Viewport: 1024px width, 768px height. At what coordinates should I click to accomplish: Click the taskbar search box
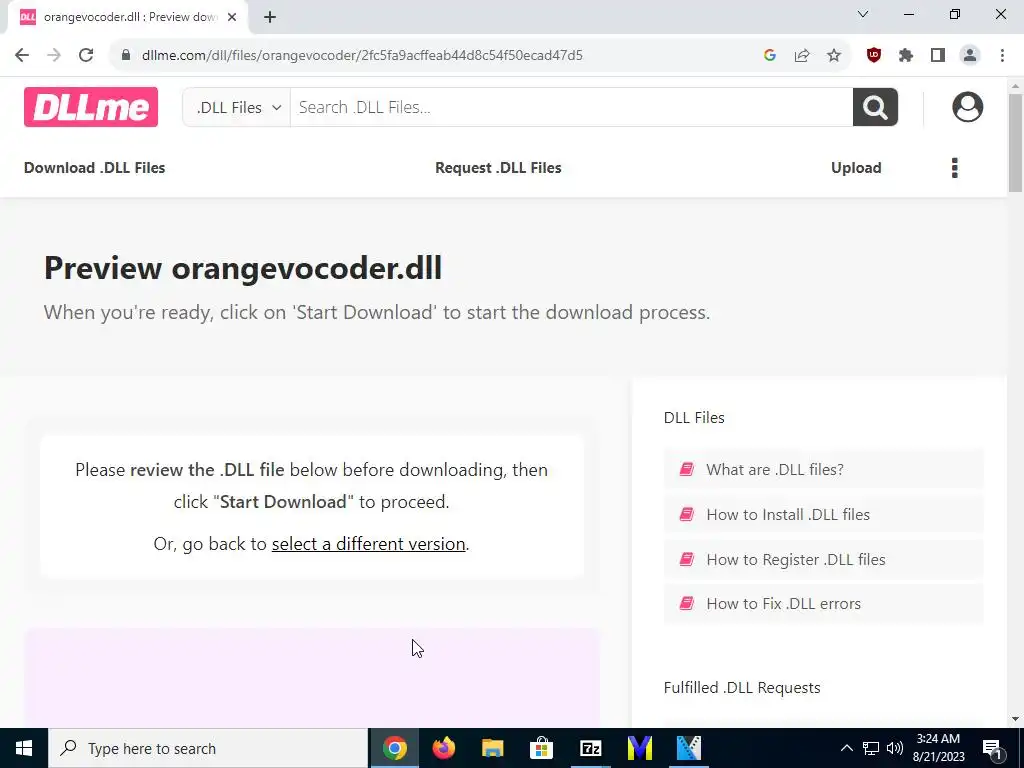click(x=208, y=748)
